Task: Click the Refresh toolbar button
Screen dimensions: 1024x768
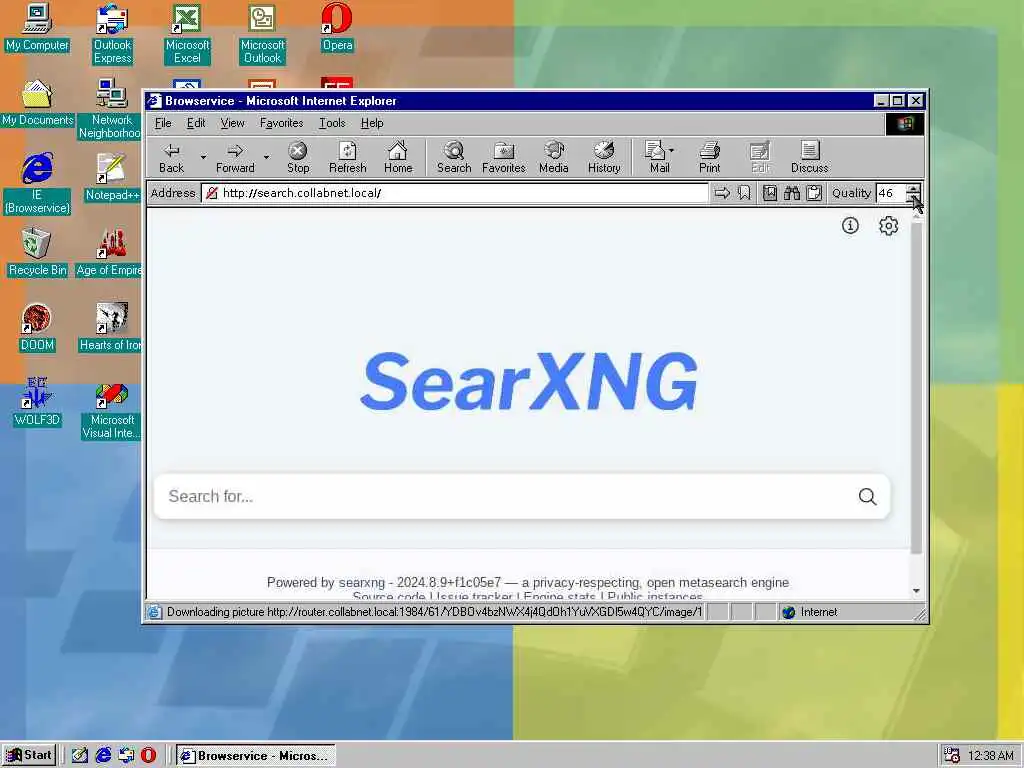Action: pos(347,157)
